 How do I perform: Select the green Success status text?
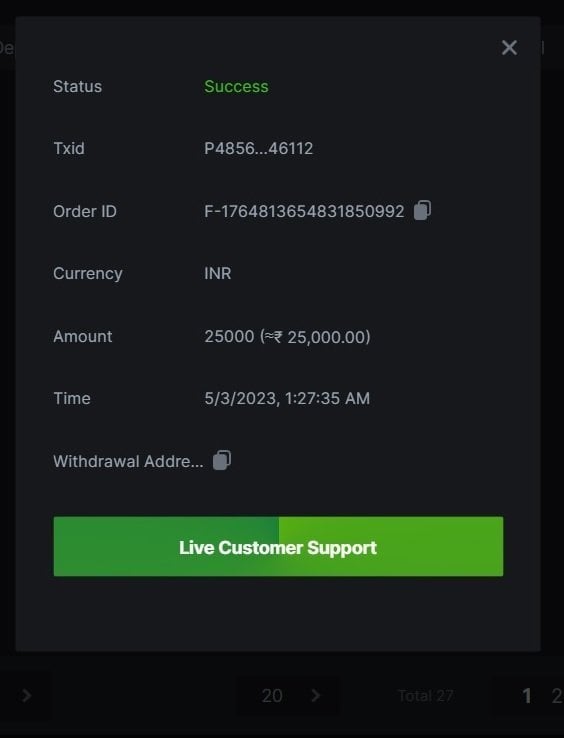[x=236, y=87]
